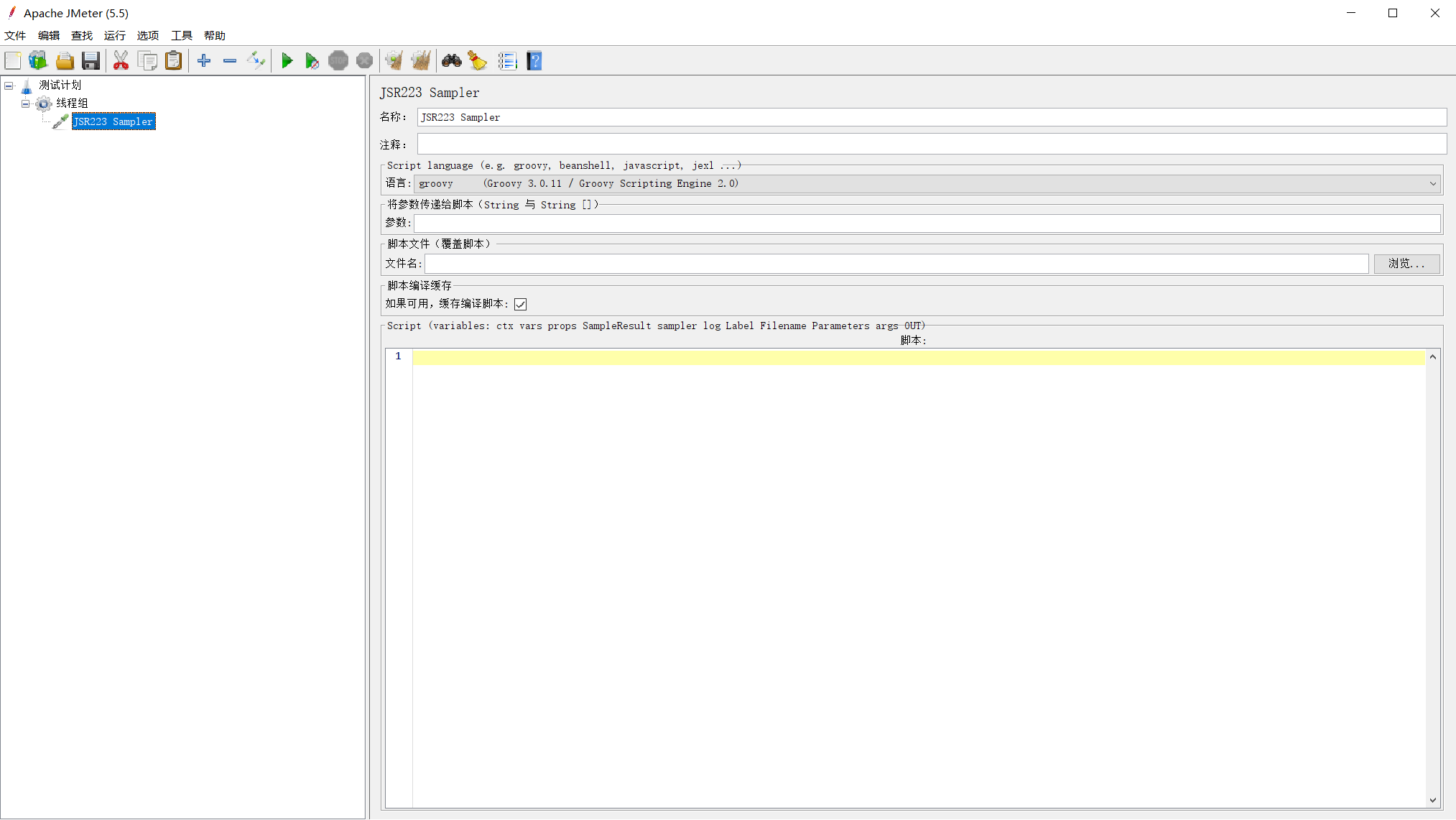
Task: Copy selected element toolbar icon
Action: (x=147, y=61)
